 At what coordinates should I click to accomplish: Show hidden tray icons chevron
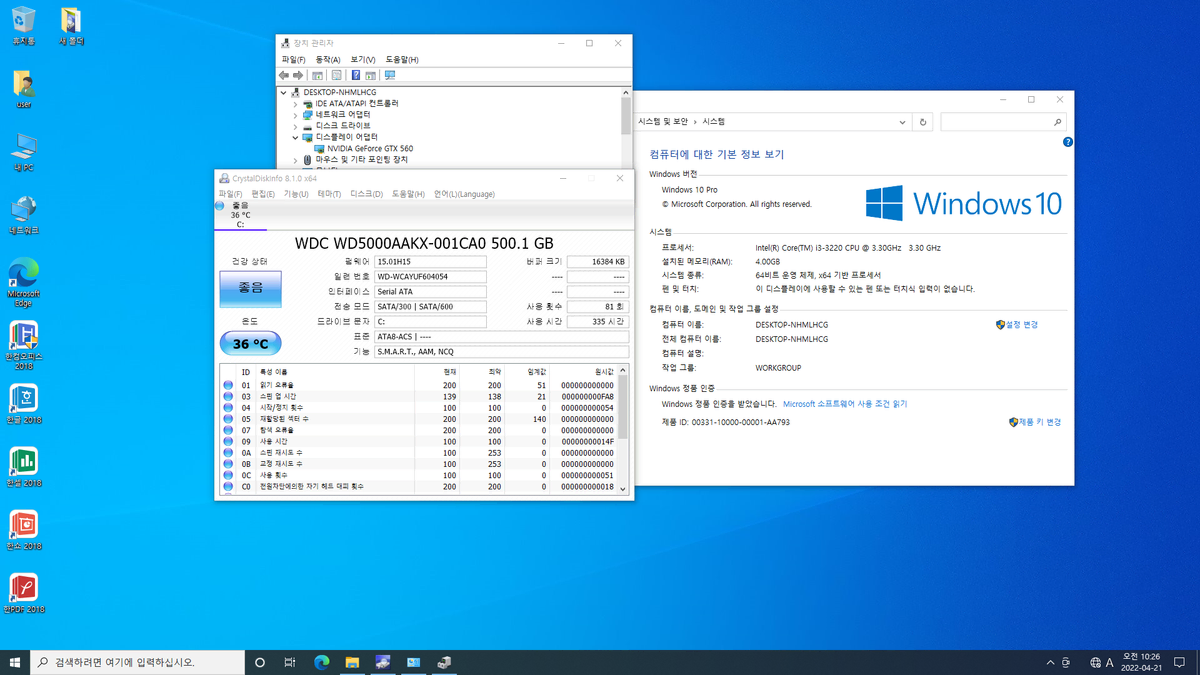point(1050,662)
